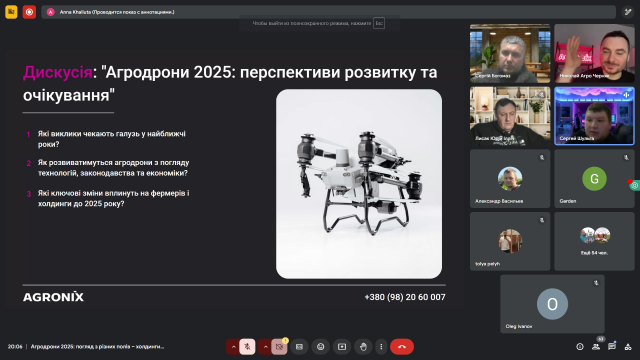Click the red recording indicator icon
This screenshot has width=640, height=360.
click(x=29, y=12)
